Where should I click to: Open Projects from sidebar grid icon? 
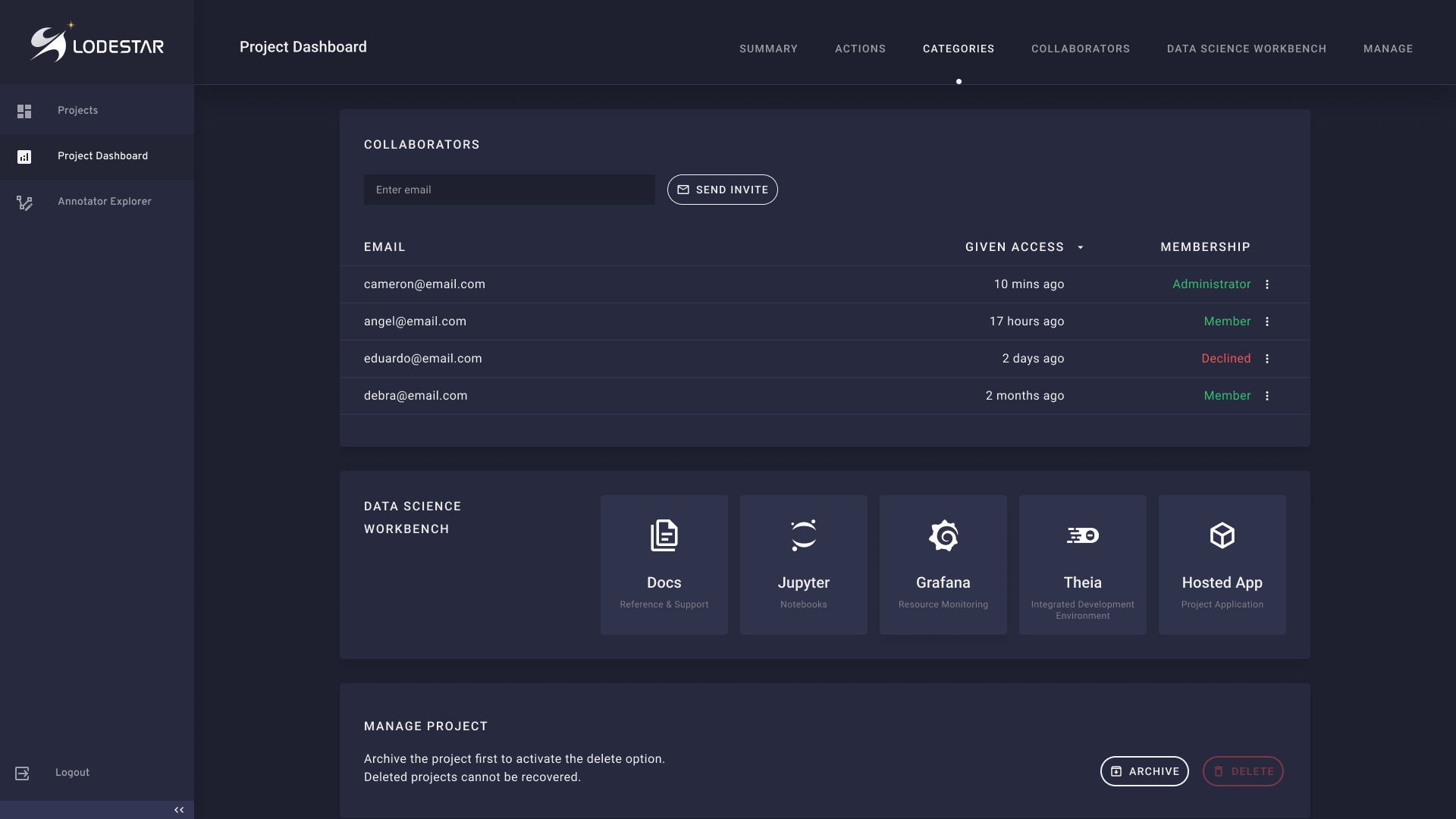point(24,111)
